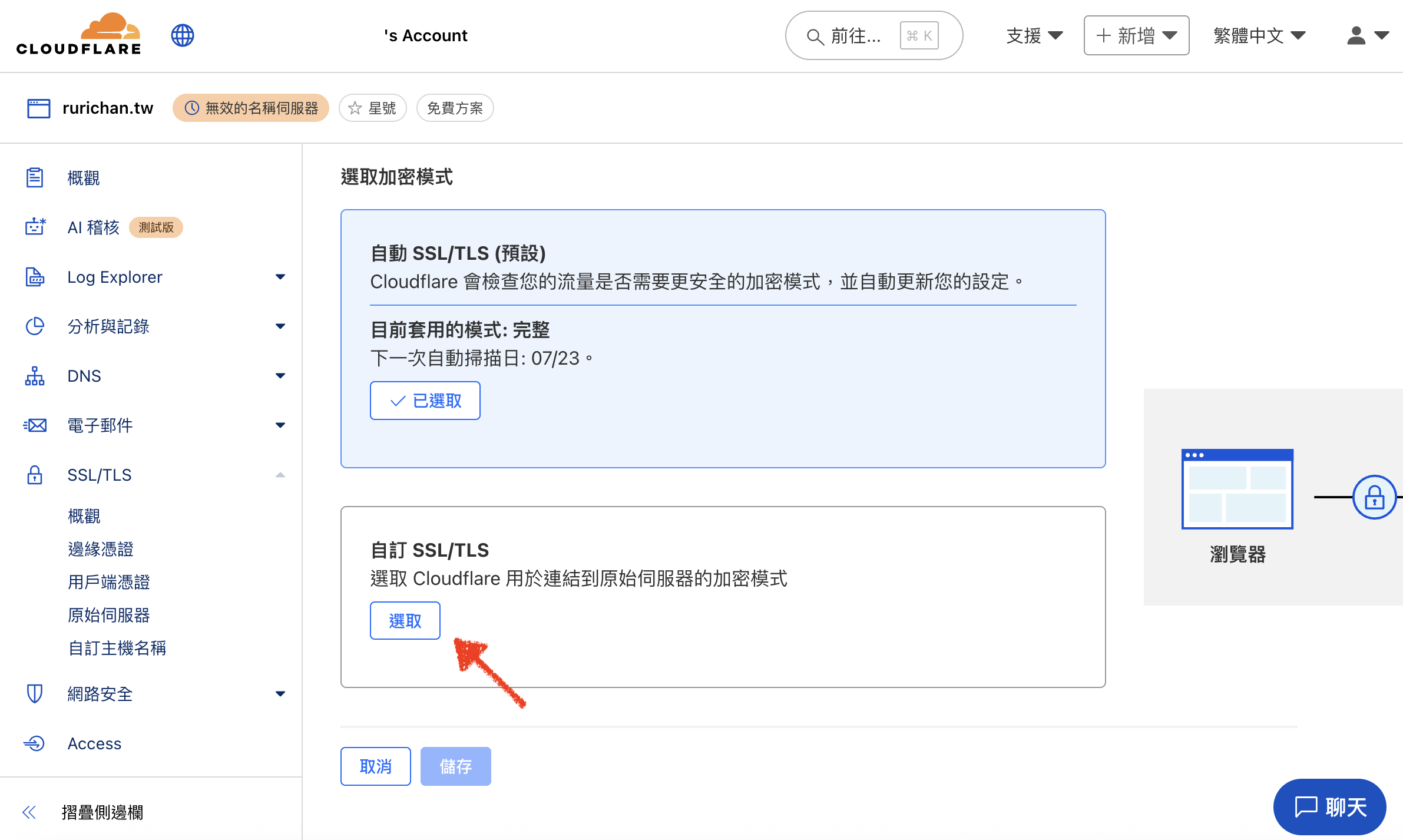Click 選取 button under 自訂 SSL/TLS
This screenshot has width=1403, height=840.
[x=405, y=621]
